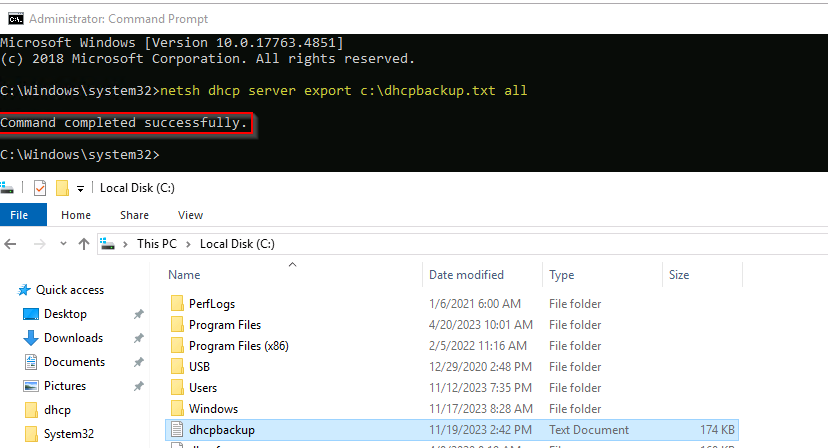828x448 pixels.
Task: Click the pin icon next to Pictures
Action: 138,386
